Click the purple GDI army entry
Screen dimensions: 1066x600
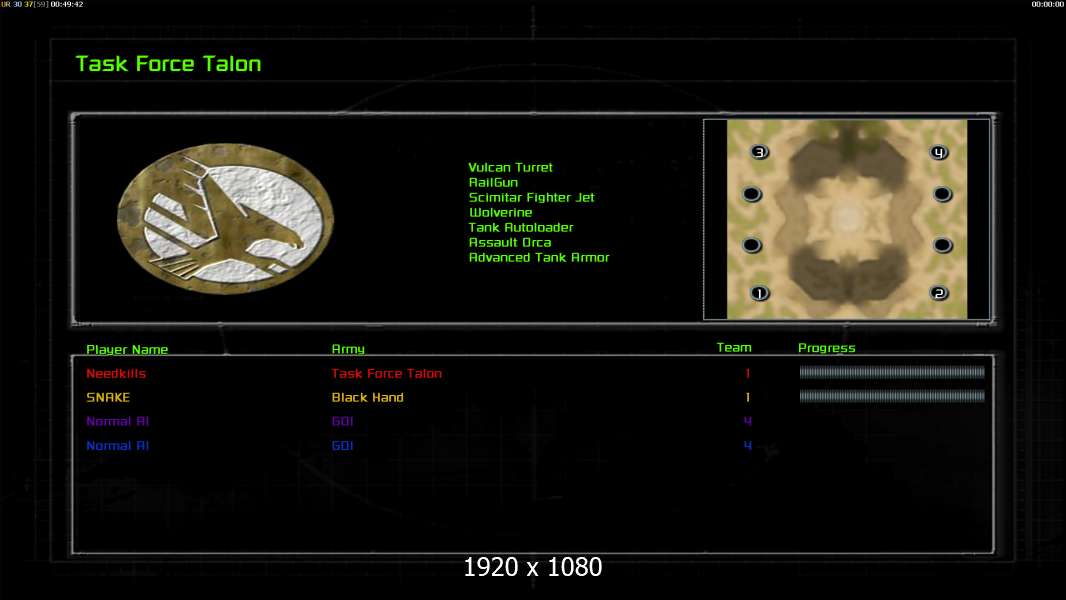(343, 421)
